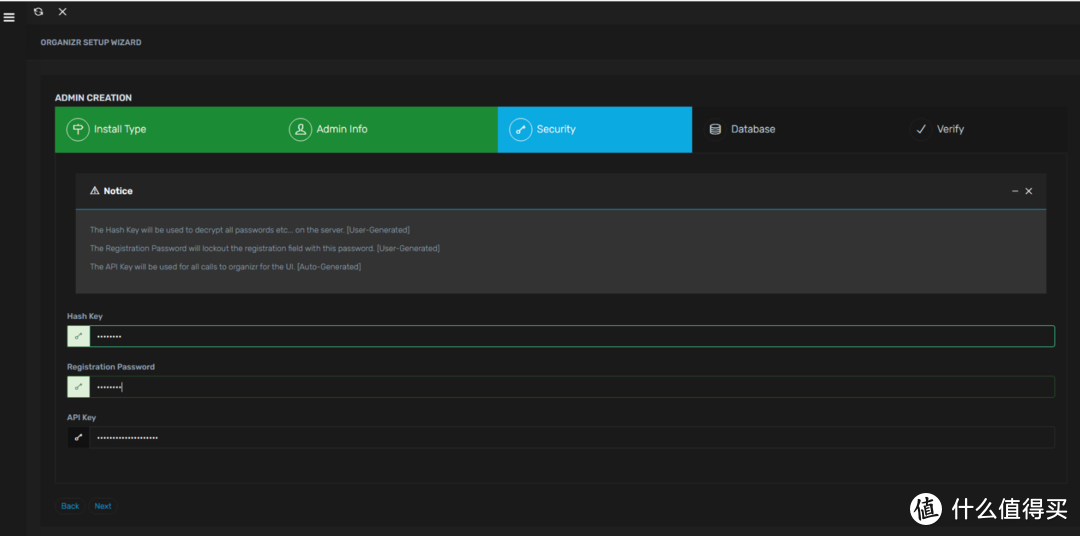The height and width of the screenshot is (536, 1080).
Task: Click the Admin Info user icon
Action: 300,129
